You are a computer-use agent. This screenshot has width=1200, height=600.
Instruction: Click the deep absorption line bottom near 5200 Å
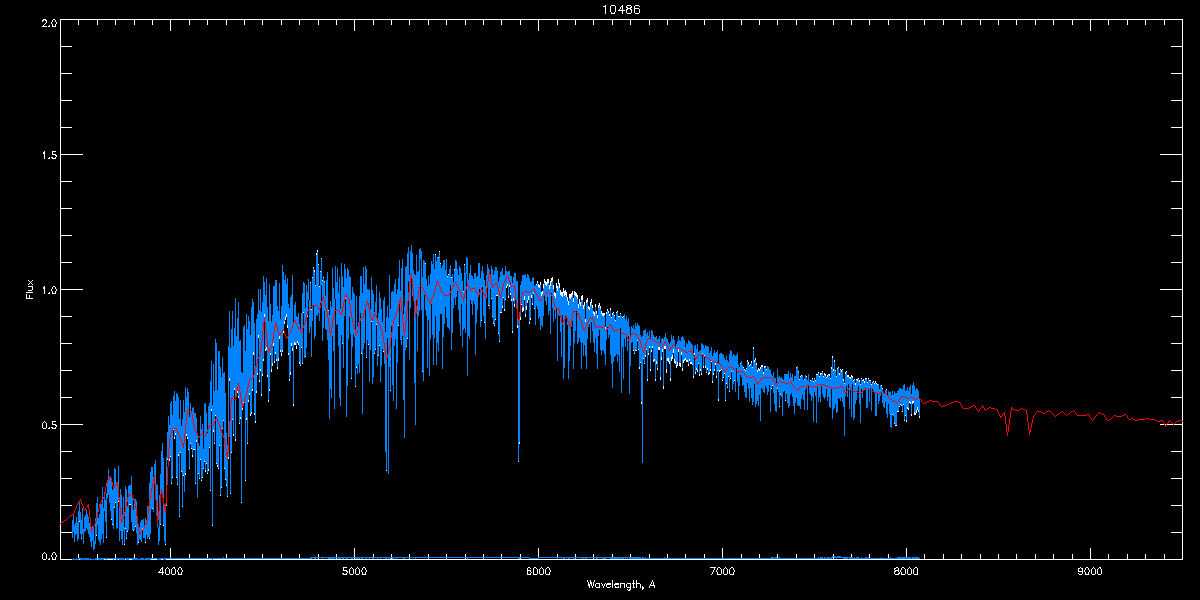(387, 470)
